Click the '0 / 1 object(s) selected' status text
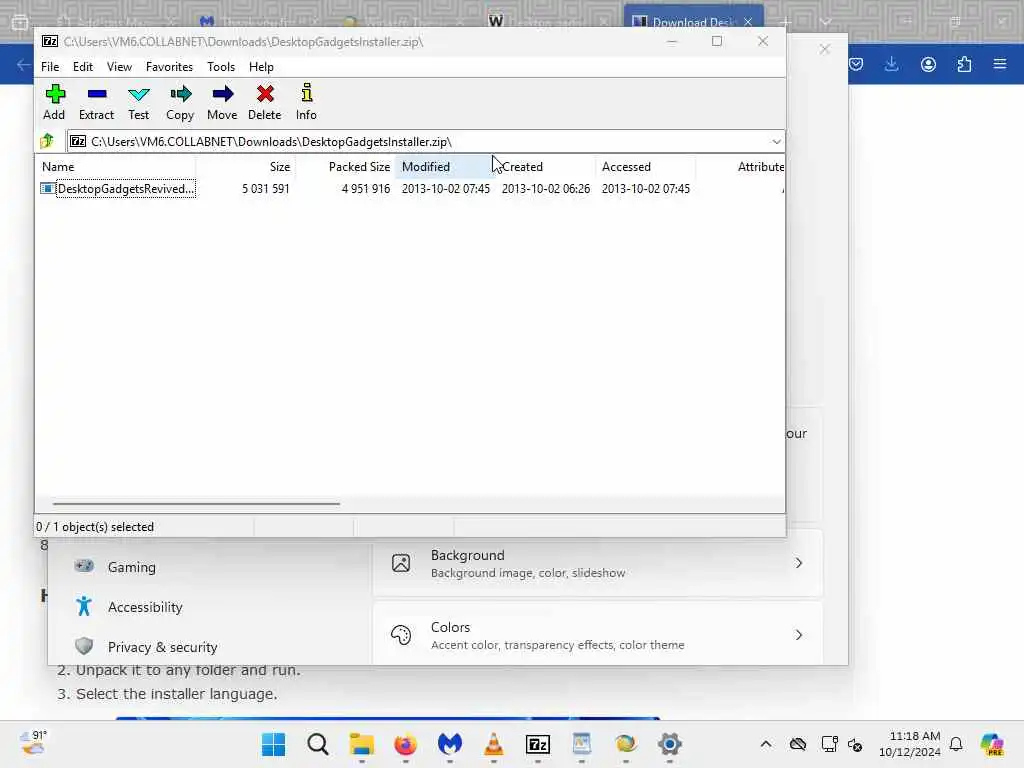Image resolution: width=1024 pixels, height=768 pixels. (x=95, y=527)
